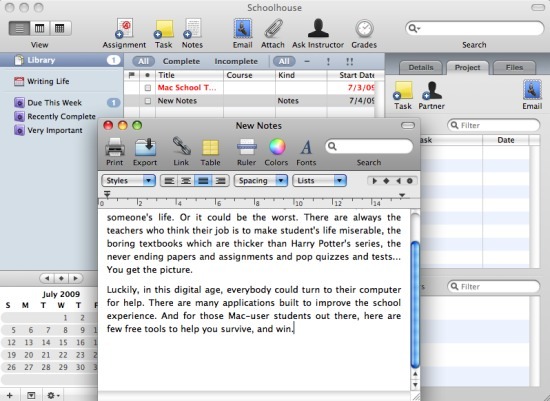Open the Lists dropdown

[x=319, y=181]
